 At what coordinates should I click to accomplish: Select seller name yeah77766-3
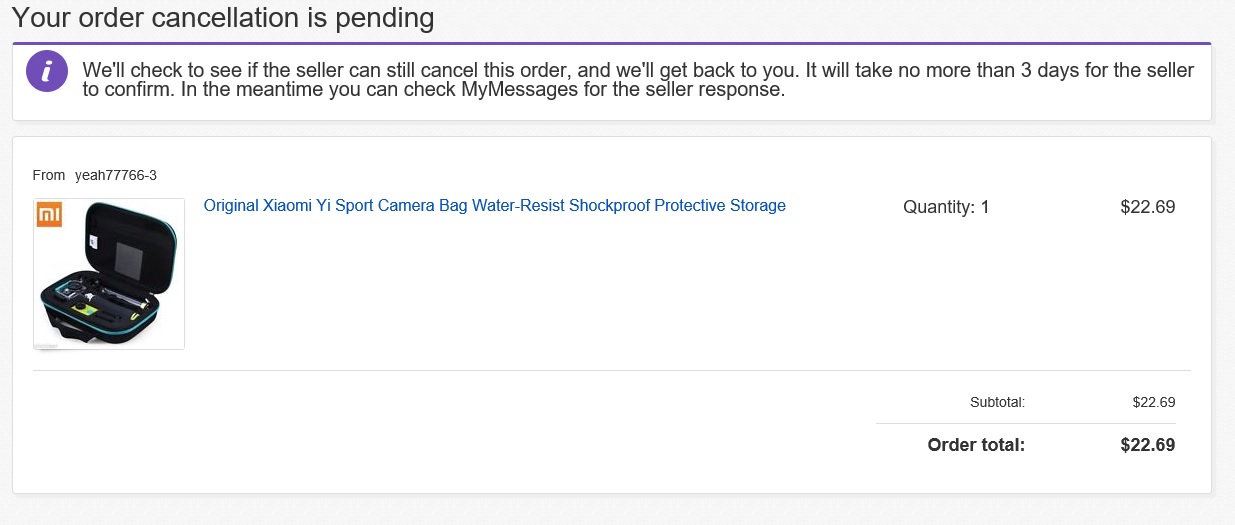[116, 175]
